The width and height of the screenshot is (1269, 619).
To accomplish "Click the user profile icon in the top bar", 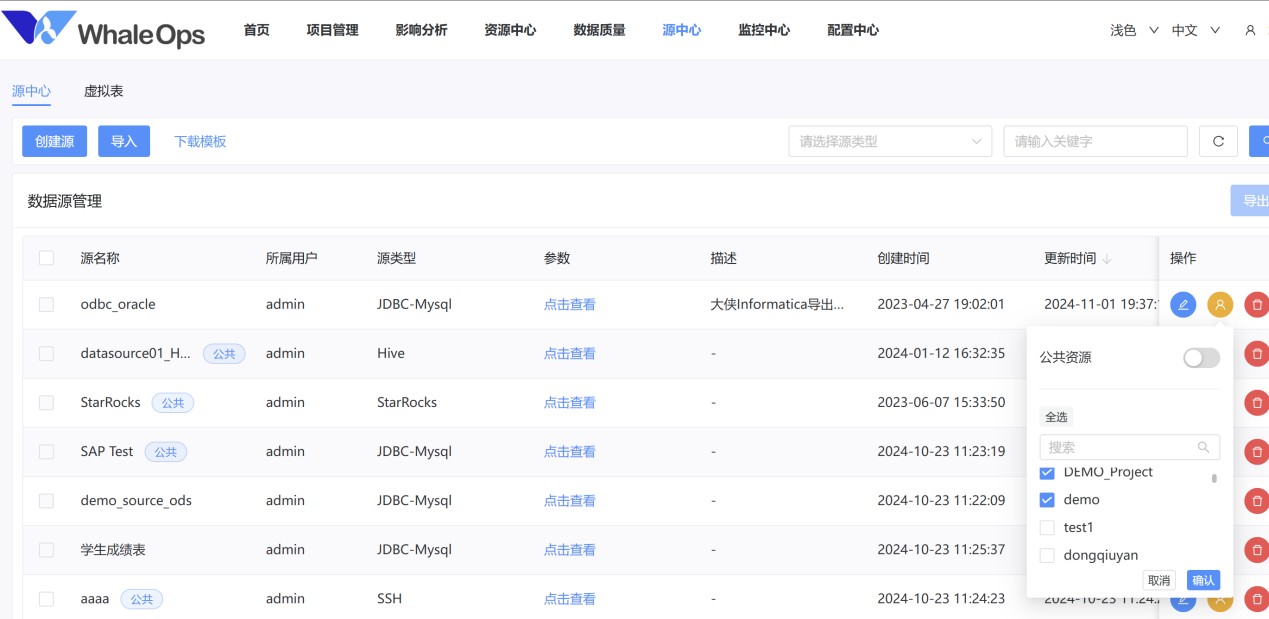I will pyautogui.click(x=1250, y=30).
